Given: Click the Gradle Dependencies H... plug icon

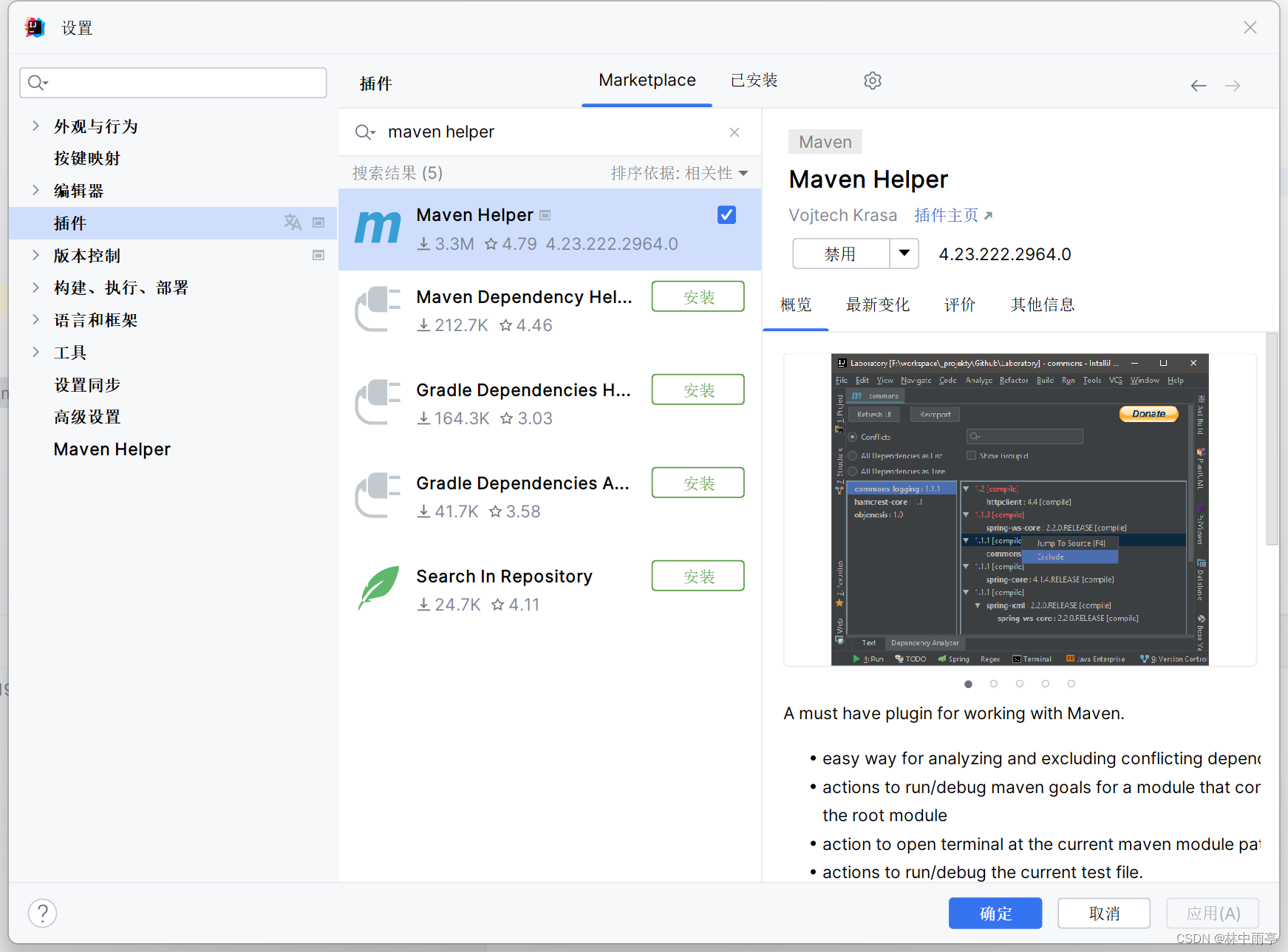Looking at the screenshot, I should pyautogui.click(x=378, y=402).
